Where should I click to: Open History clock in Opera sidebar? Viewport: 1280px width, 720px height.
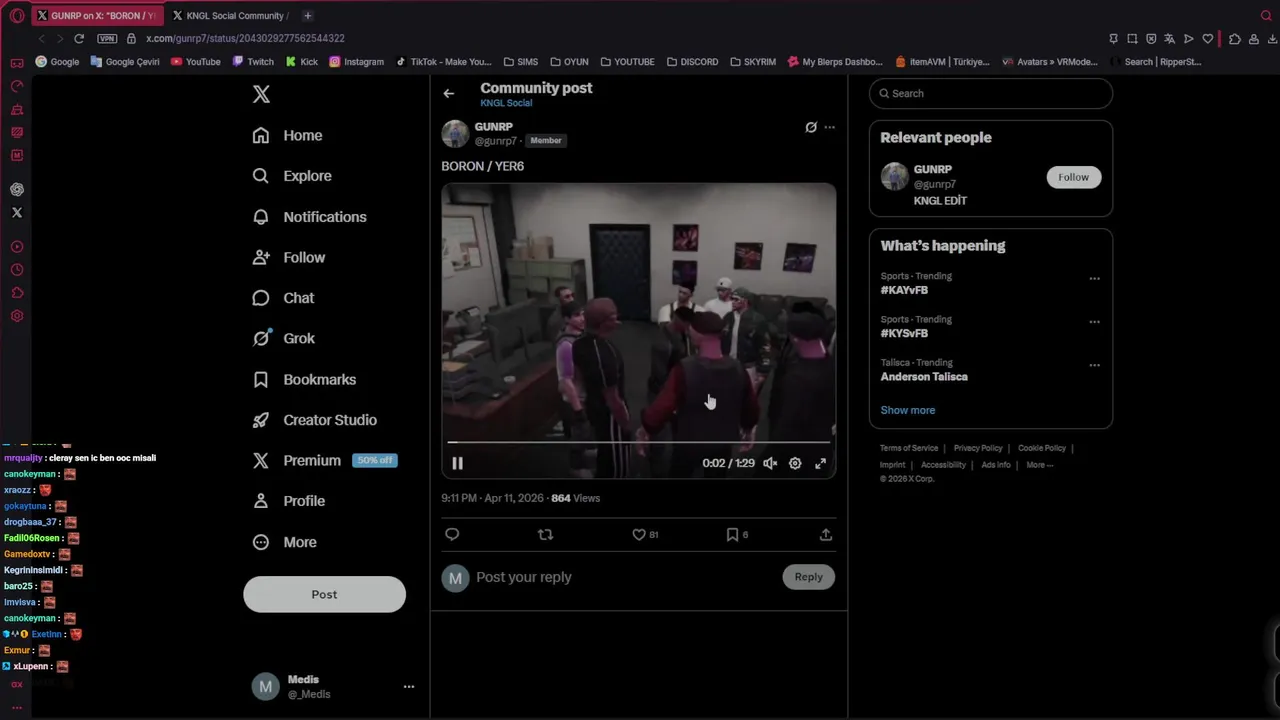[x=17, y=270]
